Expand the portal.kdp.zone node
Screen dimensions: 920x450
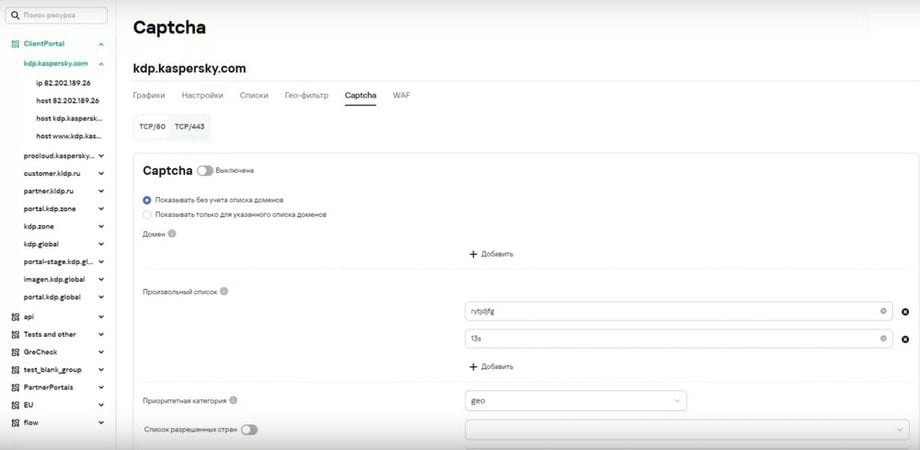[102, 209]
